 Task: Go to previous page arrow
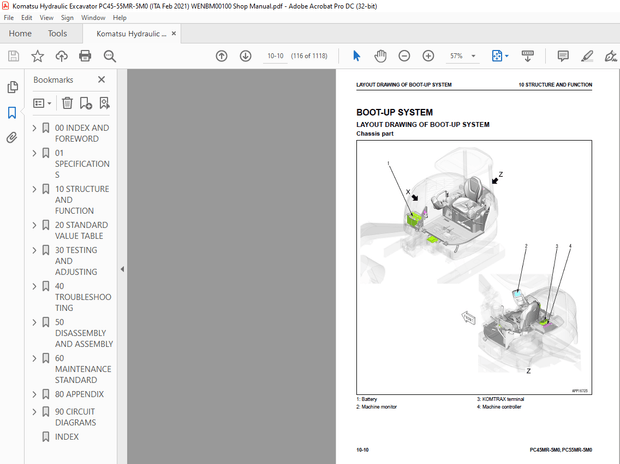coord(221,56)
